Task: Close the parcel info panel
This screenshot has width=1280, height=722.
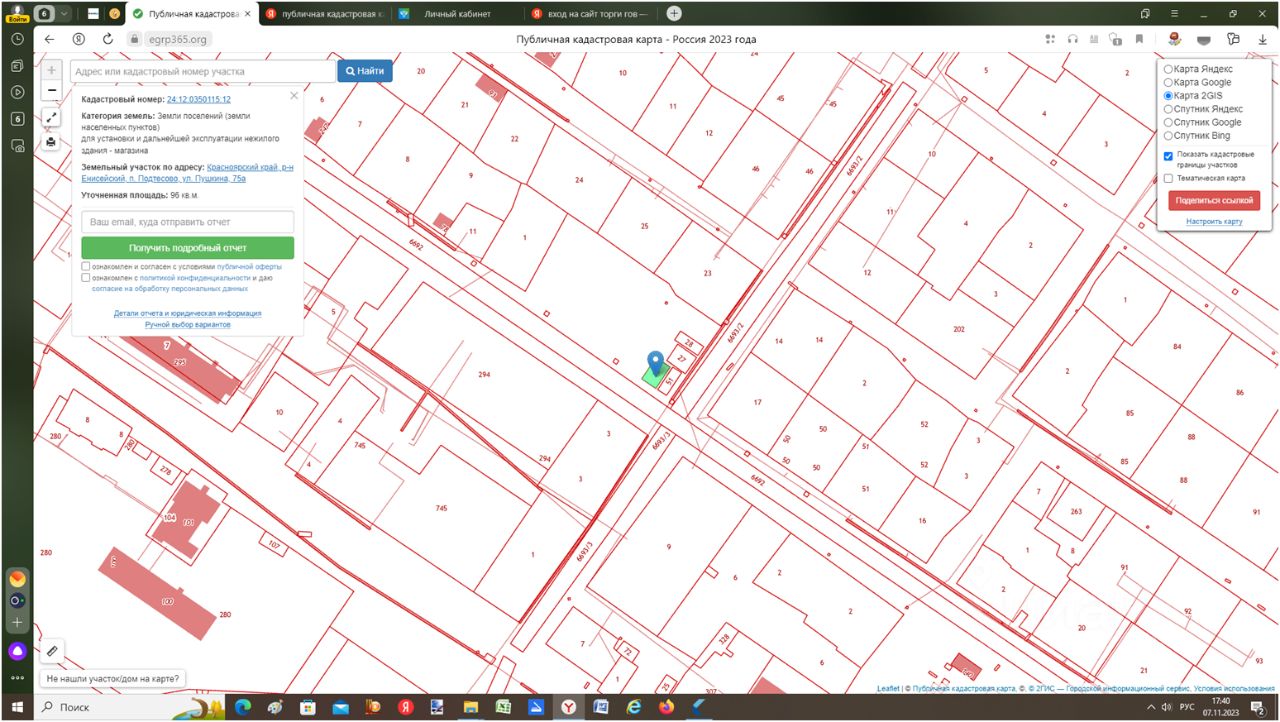Action: tap(294, 96)
